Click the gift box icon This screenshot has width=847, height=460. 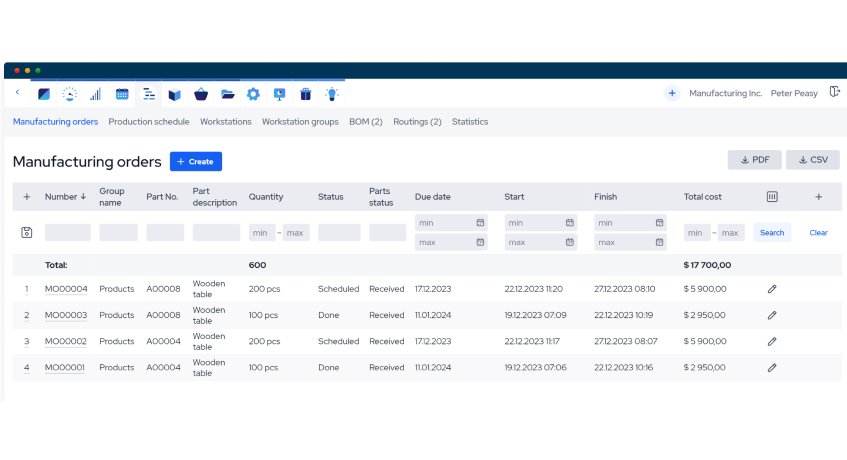(x=305, y=94)
